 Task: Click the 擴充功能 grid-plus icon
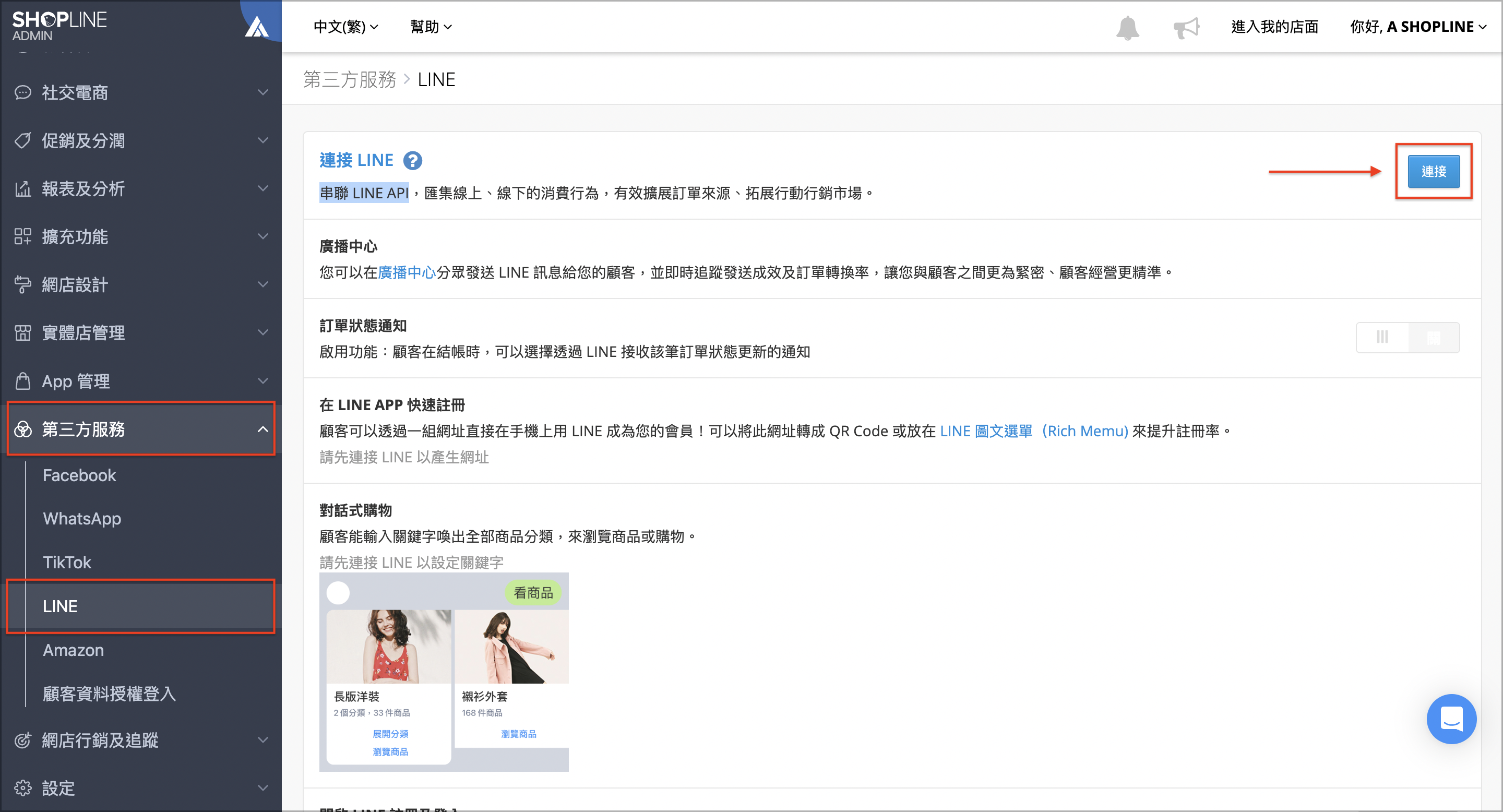click(x=23, y=236)
